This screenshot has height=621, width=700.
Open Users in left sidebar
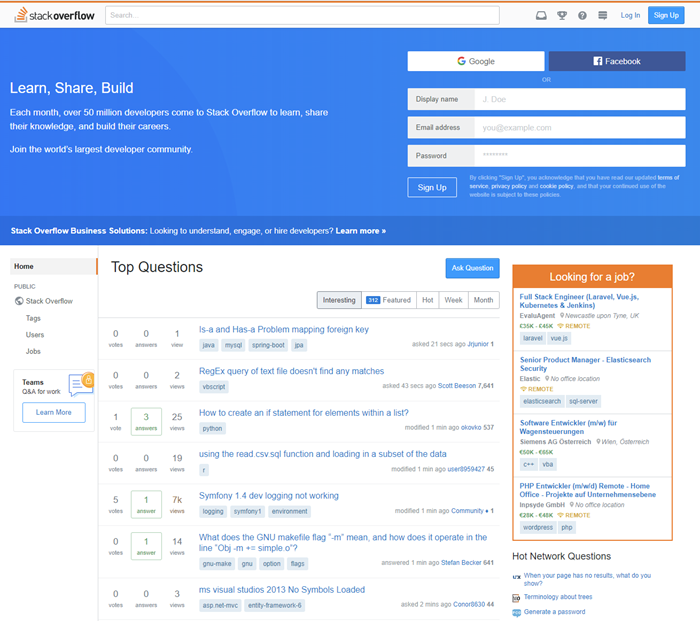click(35, 335)
